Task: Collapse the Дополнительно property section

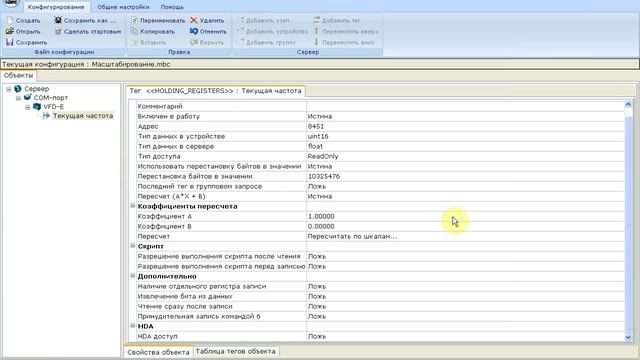Action: pos(133,276)
